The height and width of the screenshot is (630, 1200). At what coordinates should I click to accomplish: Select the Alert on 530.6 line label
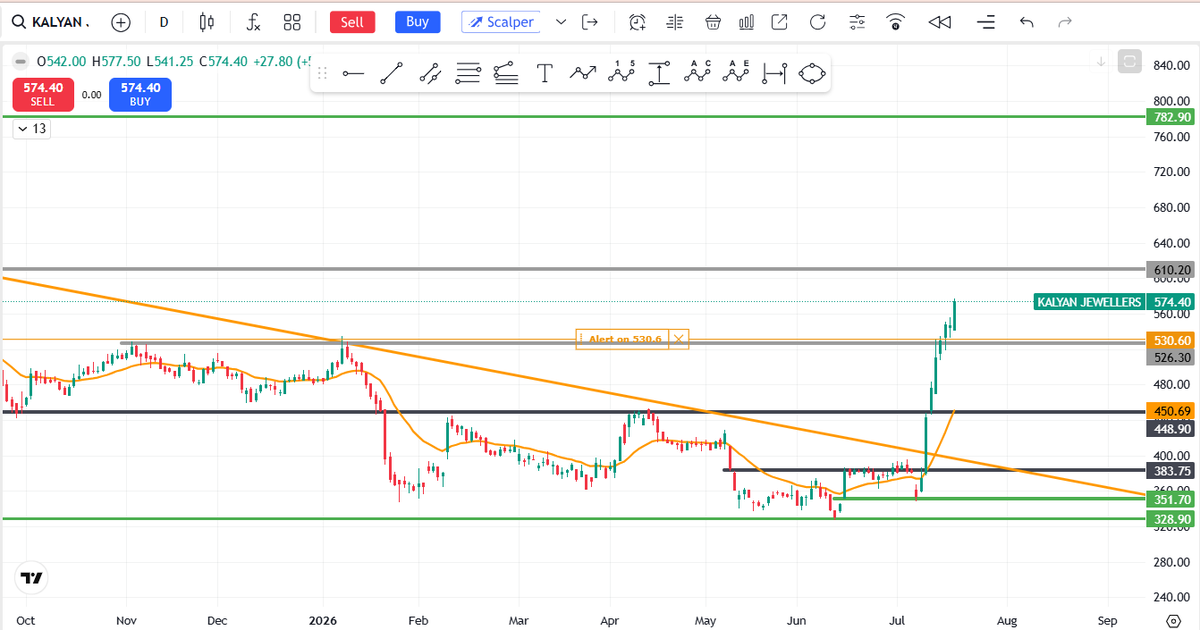(625, 340)
